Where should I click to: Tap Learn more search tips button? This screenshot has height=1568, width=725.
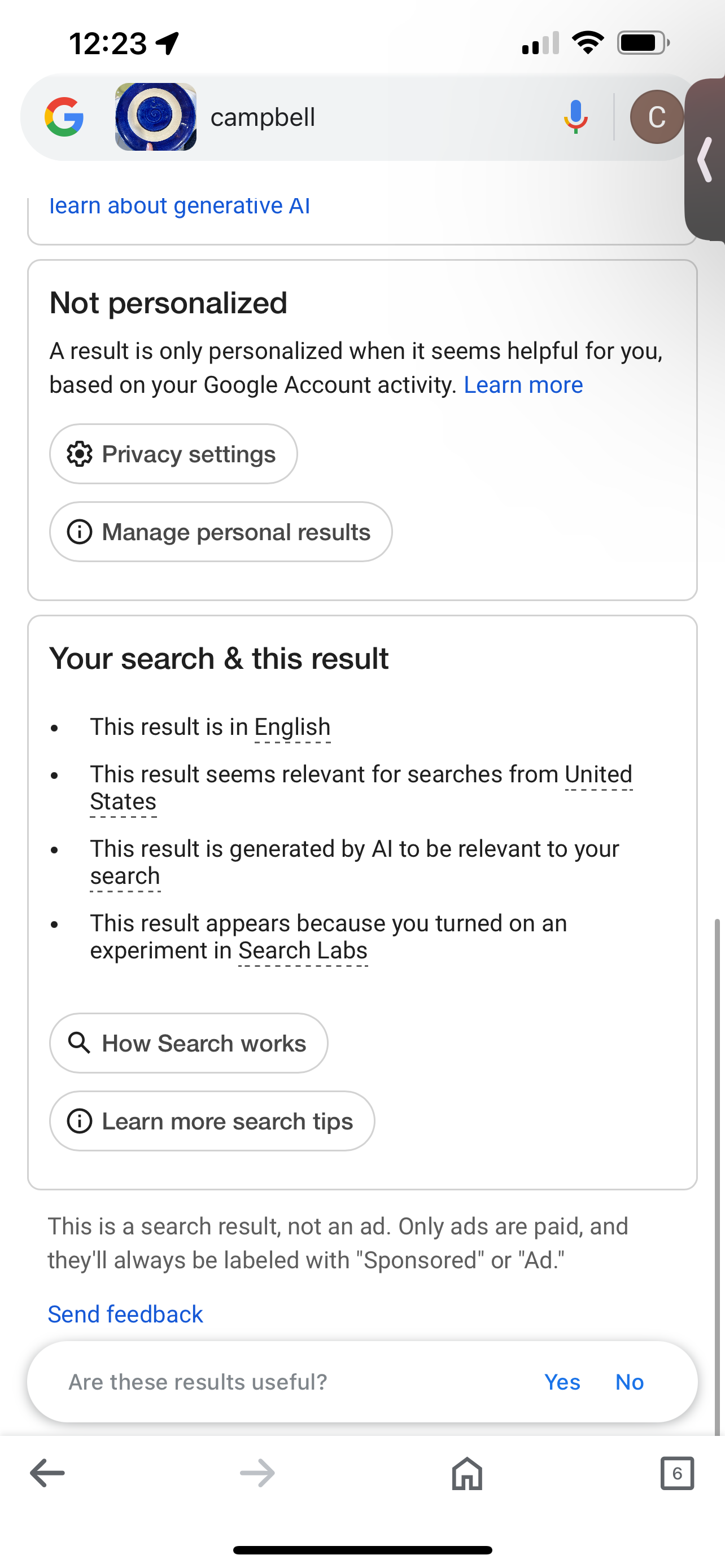coord(212,1121)
